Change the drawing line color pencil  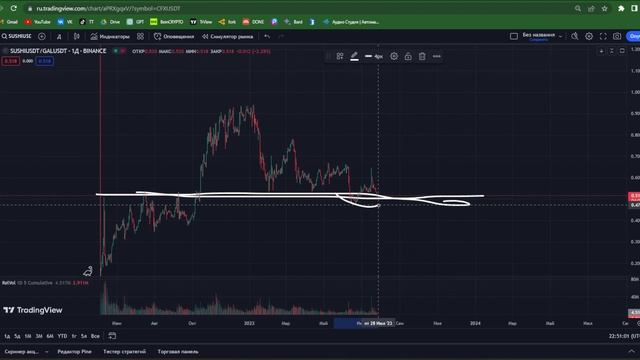354,56
